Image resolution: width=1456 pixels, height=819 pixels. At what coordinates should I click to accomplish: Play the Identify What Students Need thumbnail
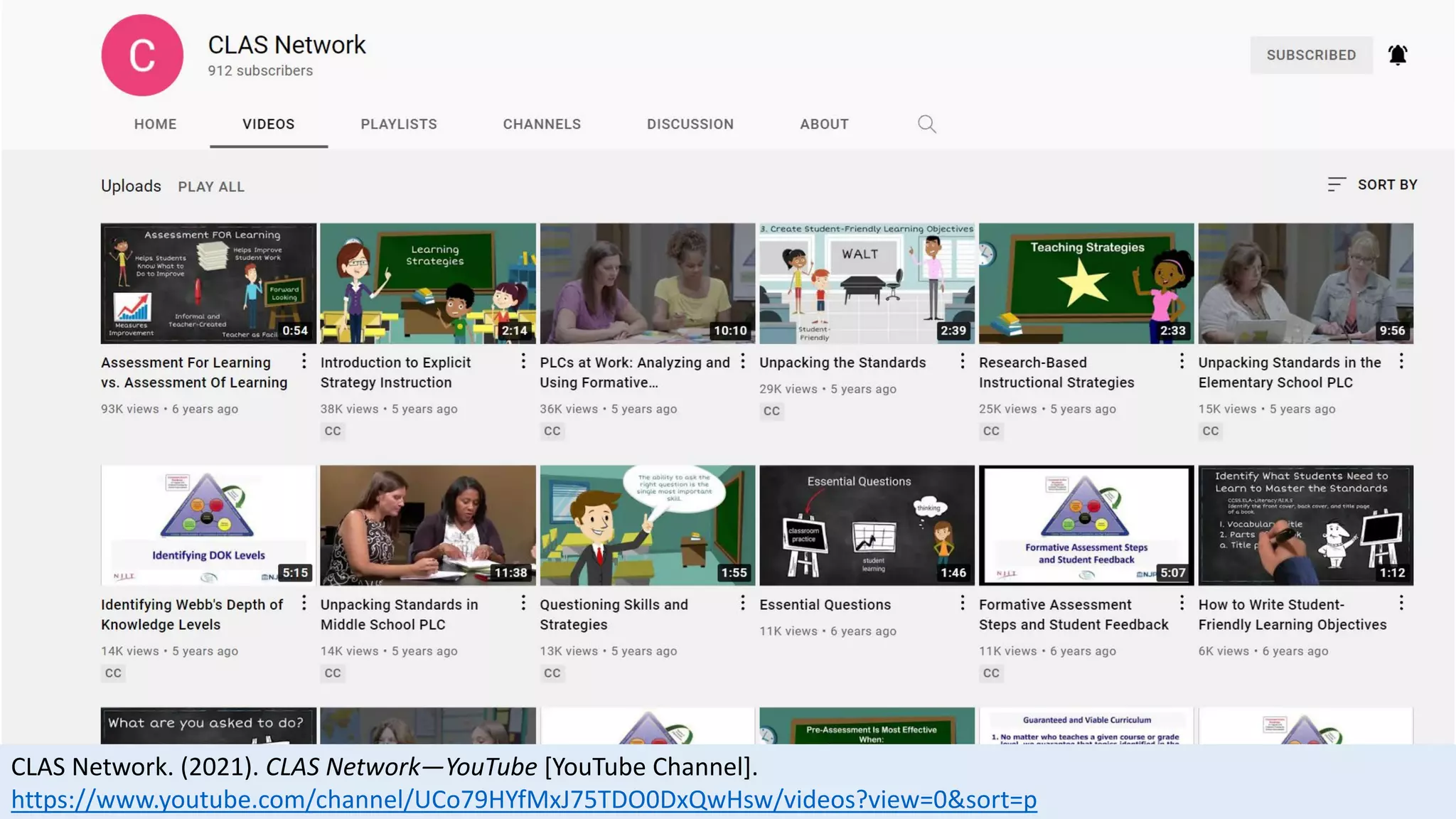pyautogui.click(x=1306, y=525)
